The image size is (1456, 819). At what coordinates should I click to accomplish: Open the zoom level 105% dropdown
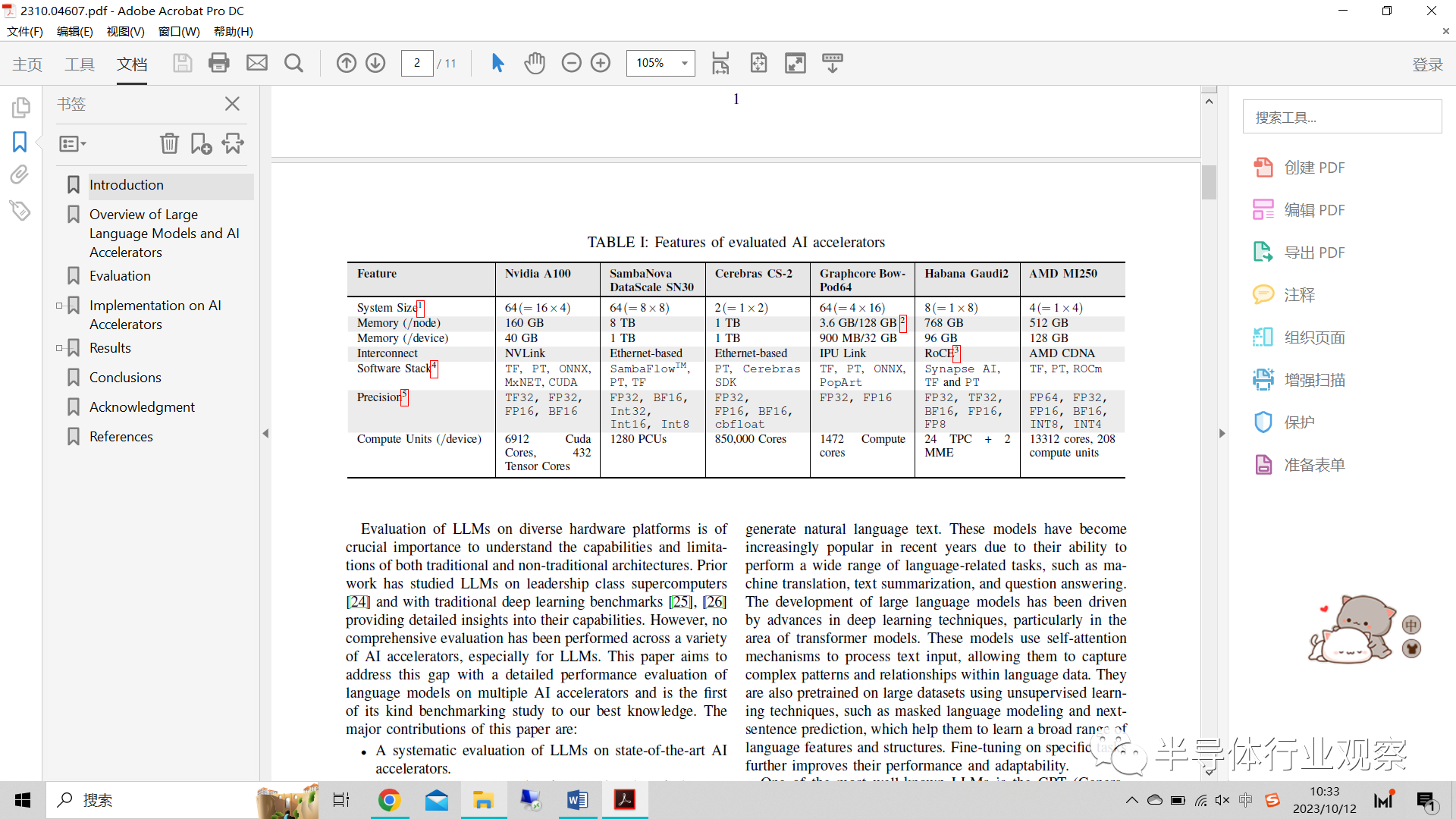click(685, 63)
